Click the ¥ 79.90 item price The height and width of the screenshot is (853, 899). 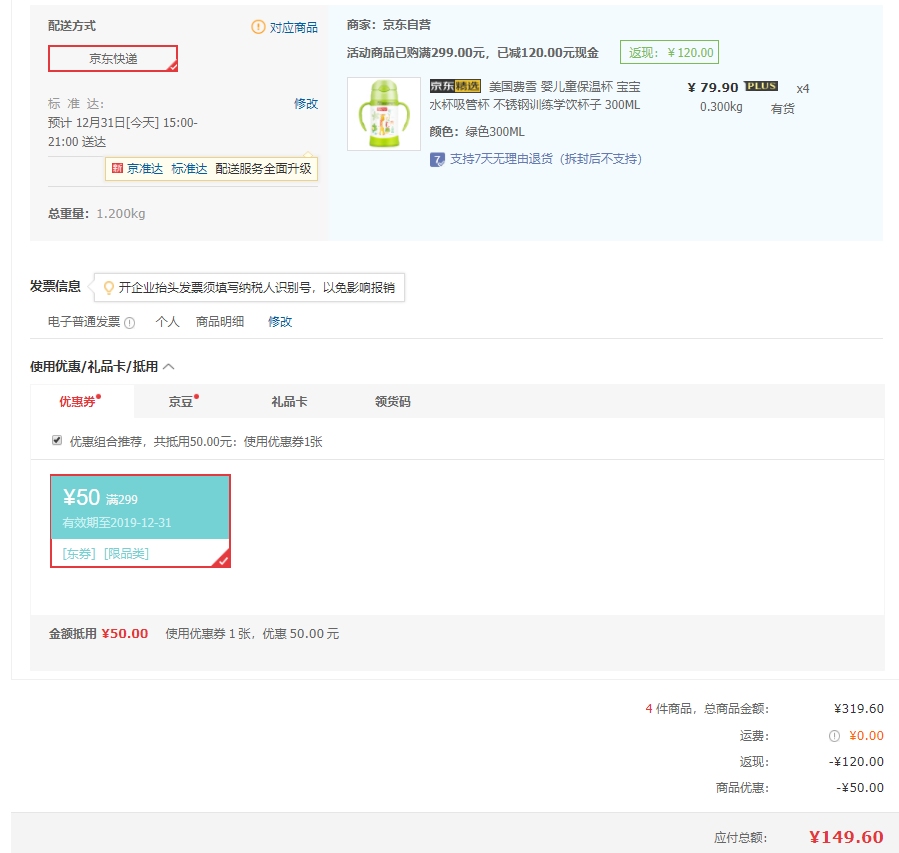tap(713, 87)
